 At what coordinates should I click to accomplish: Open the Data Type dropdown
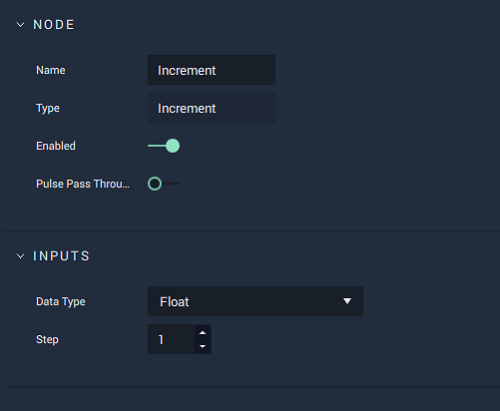click(x=255, y=301)
